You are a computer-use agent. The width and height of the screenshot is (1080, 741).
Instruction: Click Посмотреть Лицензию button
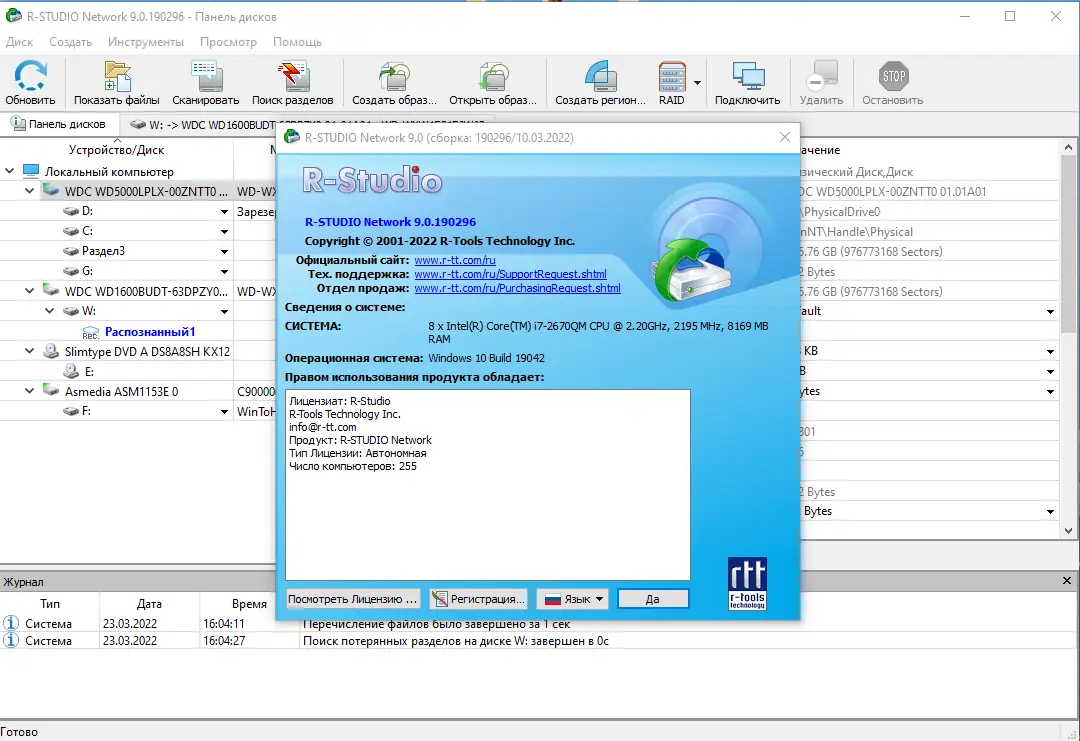pyautogui.click(x=353, y=599)
